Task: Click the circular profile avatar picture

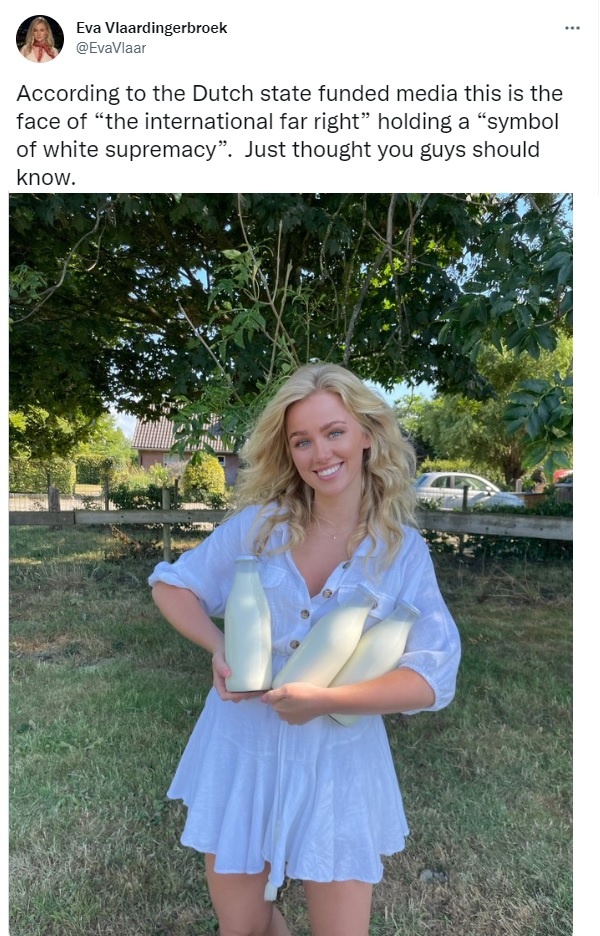Action: point(40,39)
